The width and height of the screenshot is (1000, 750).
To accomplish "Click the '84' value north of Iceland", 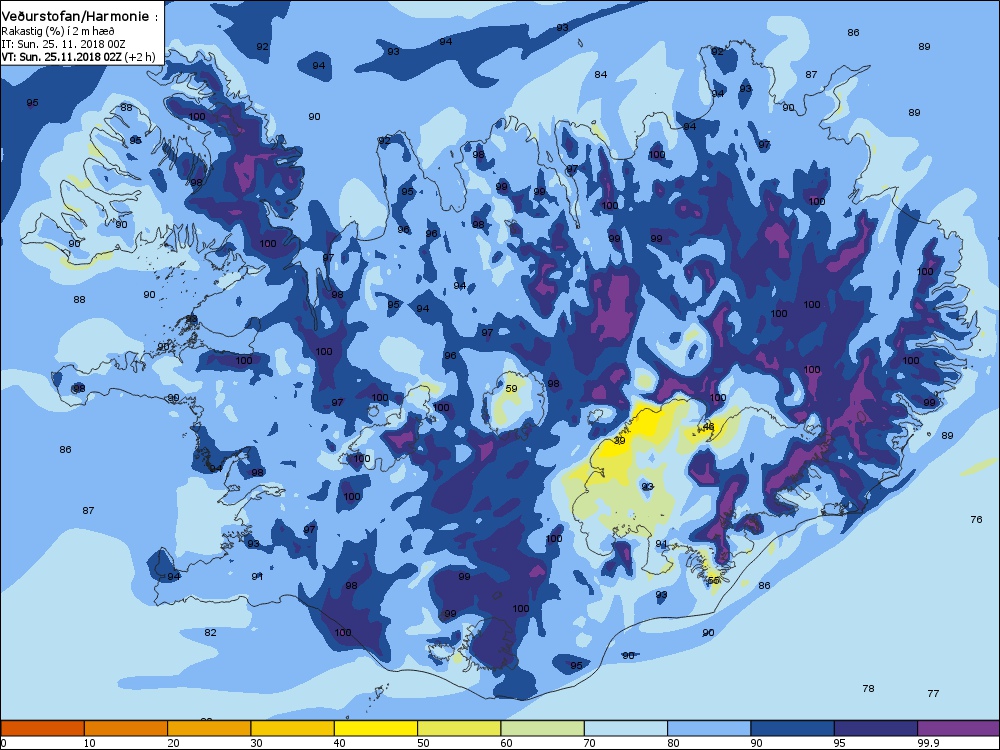I will [601, 75].
